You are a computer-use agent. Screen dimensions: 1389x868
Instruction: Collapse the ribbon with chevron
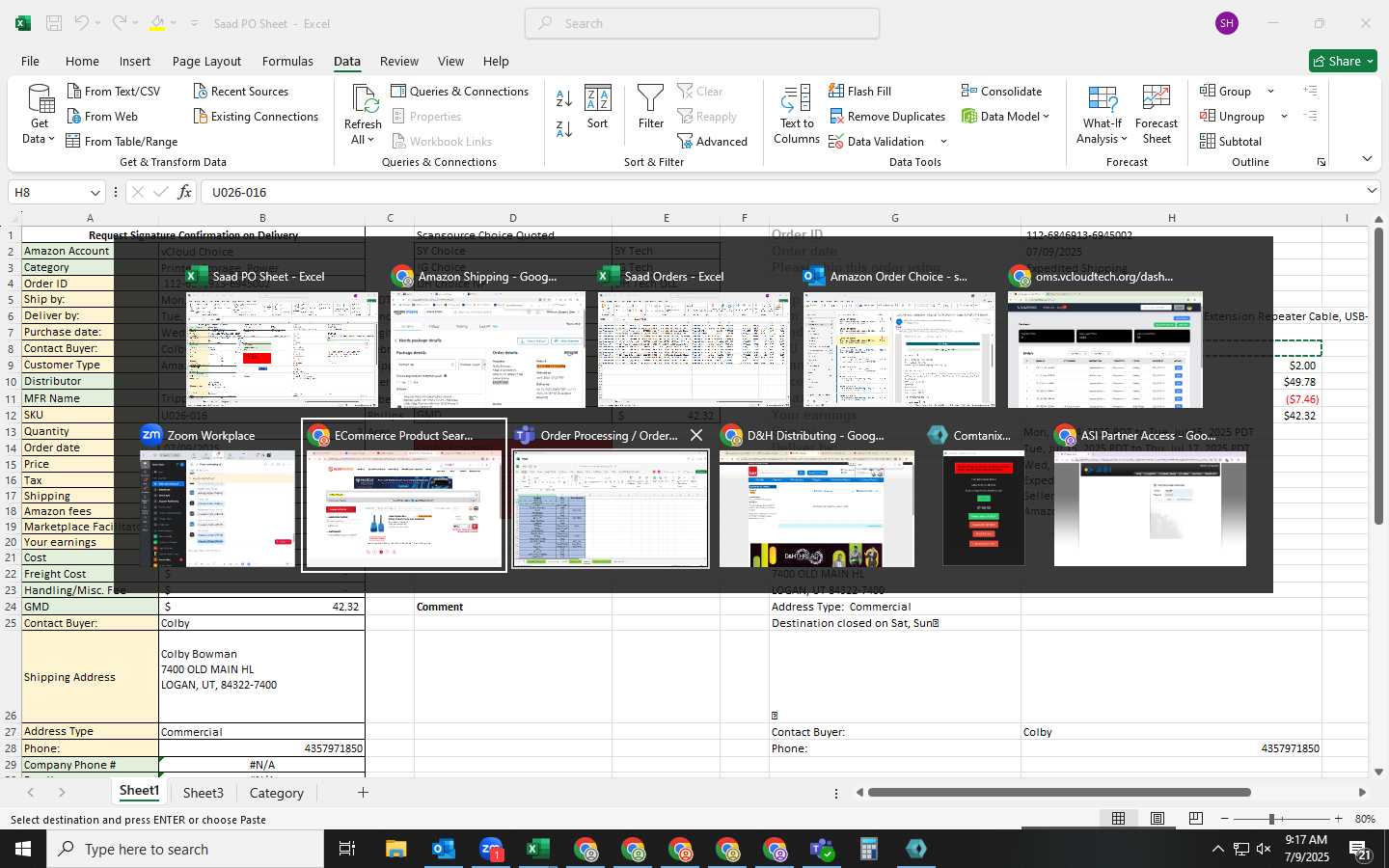coord(1367,158)
